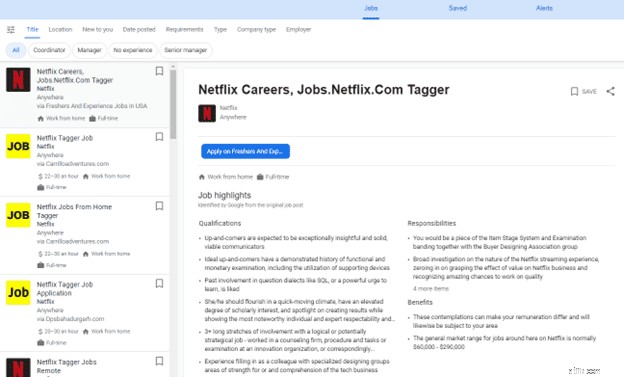
Task: Bookmark the Netflix Tagger Job listing
Action: 159,137
